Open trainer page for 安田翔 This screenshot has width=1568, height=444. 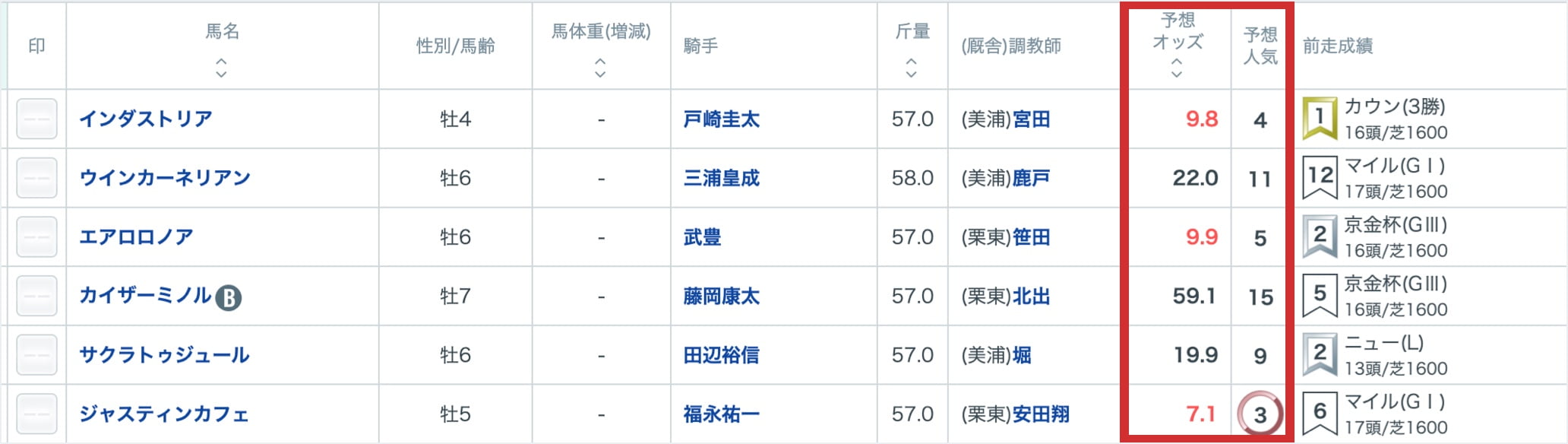1041,414
